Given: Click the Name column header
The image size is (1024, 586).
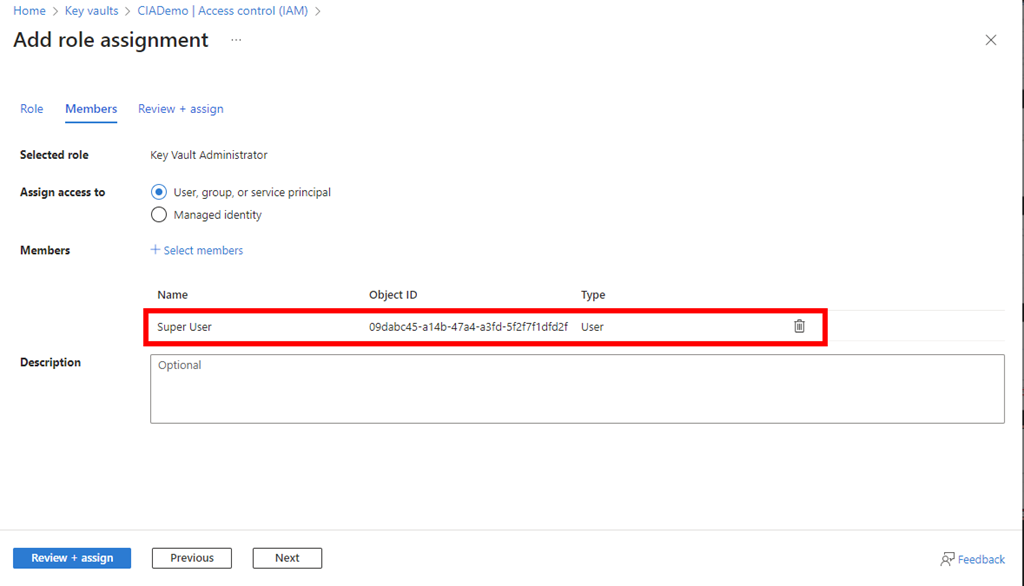Looking at the screenshot, I should click(172, 295).
